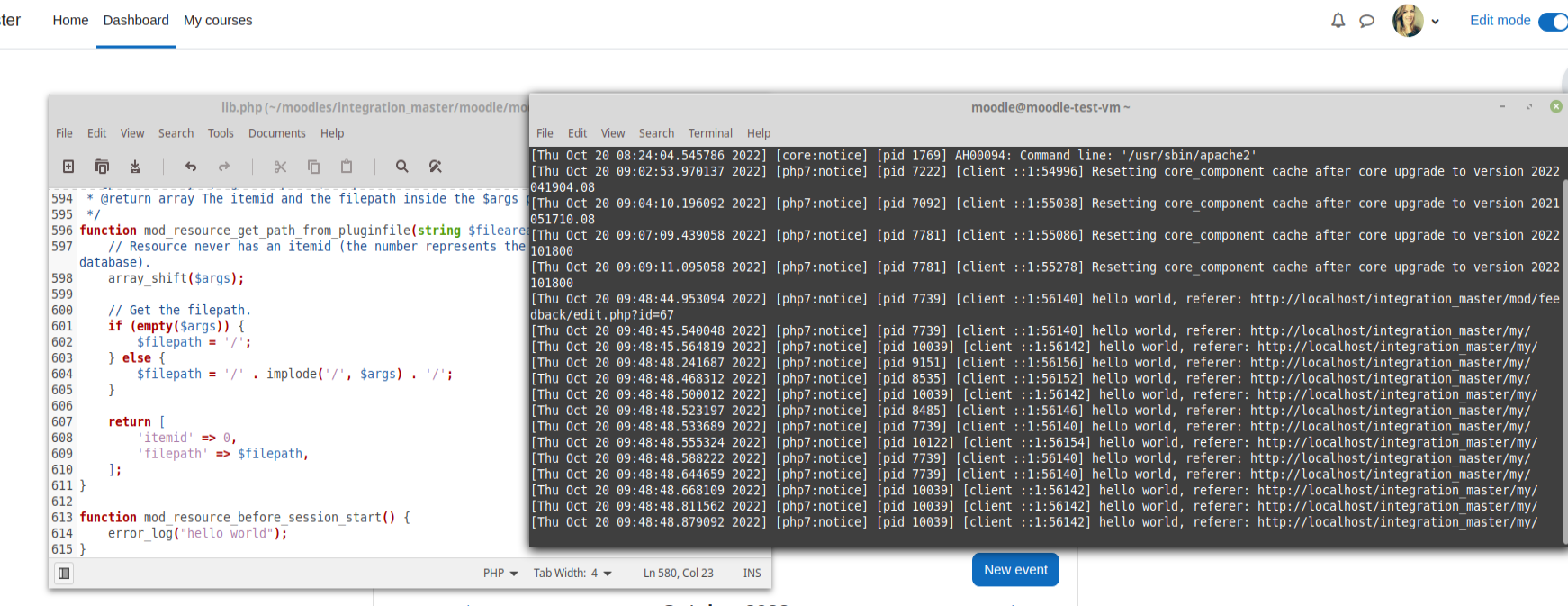Open the editor's Edit menu
The image size is (1568, 606).
tap(96, 133)
